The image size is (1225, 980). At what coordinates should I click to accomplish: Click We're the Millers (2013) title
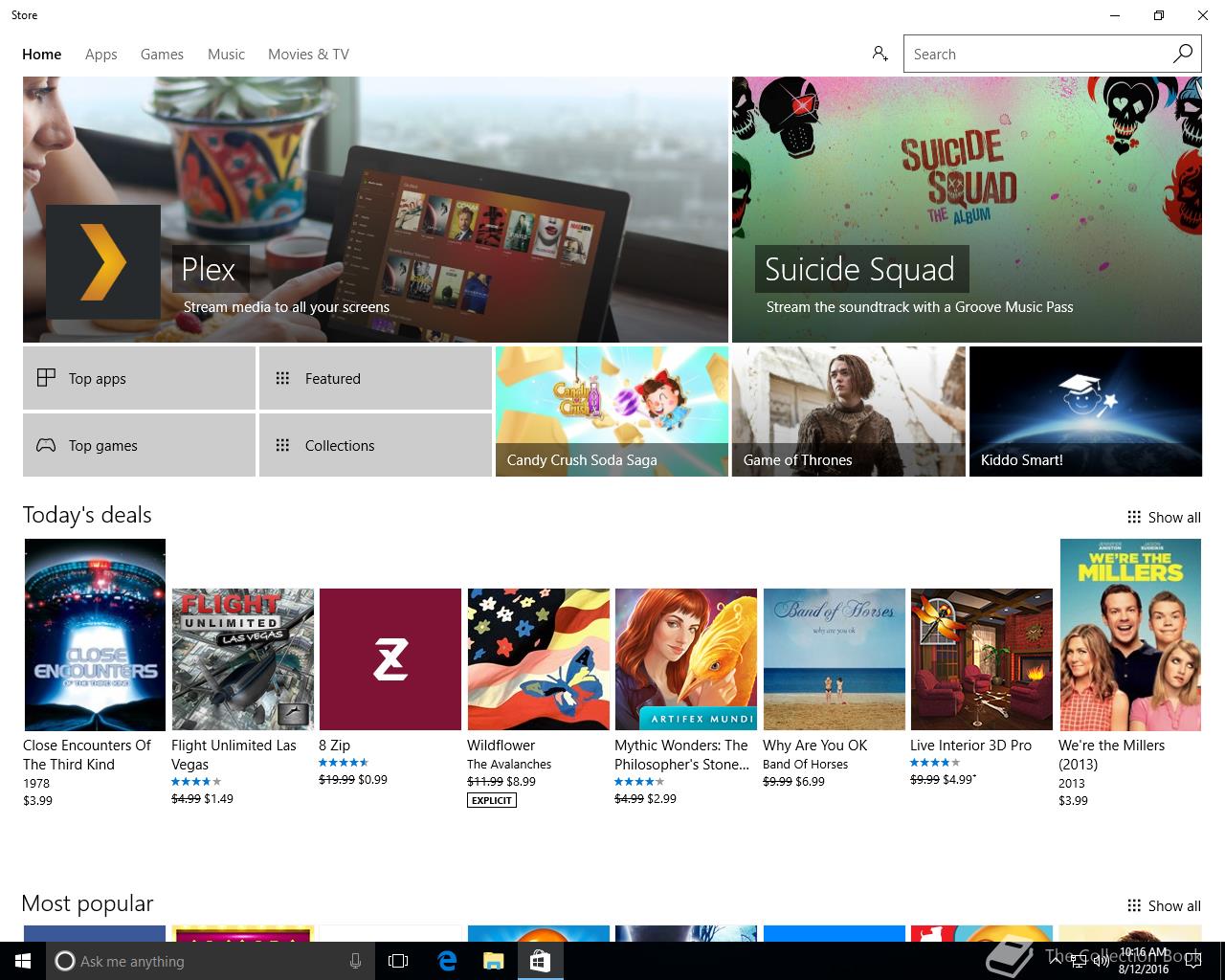(1111, 754)
